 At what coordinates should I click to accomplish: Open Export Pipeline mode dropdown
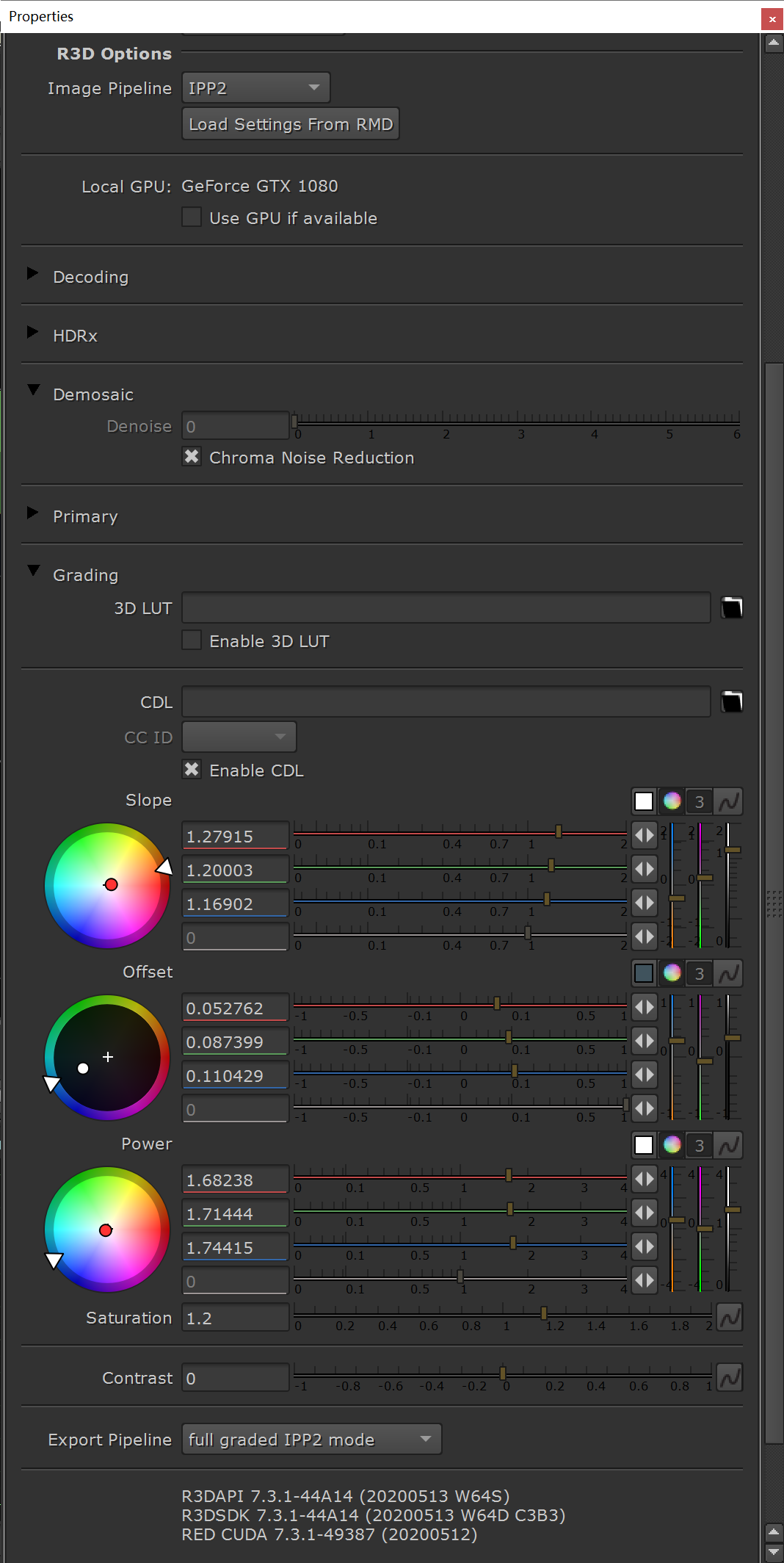click(x=311, y=1440)
